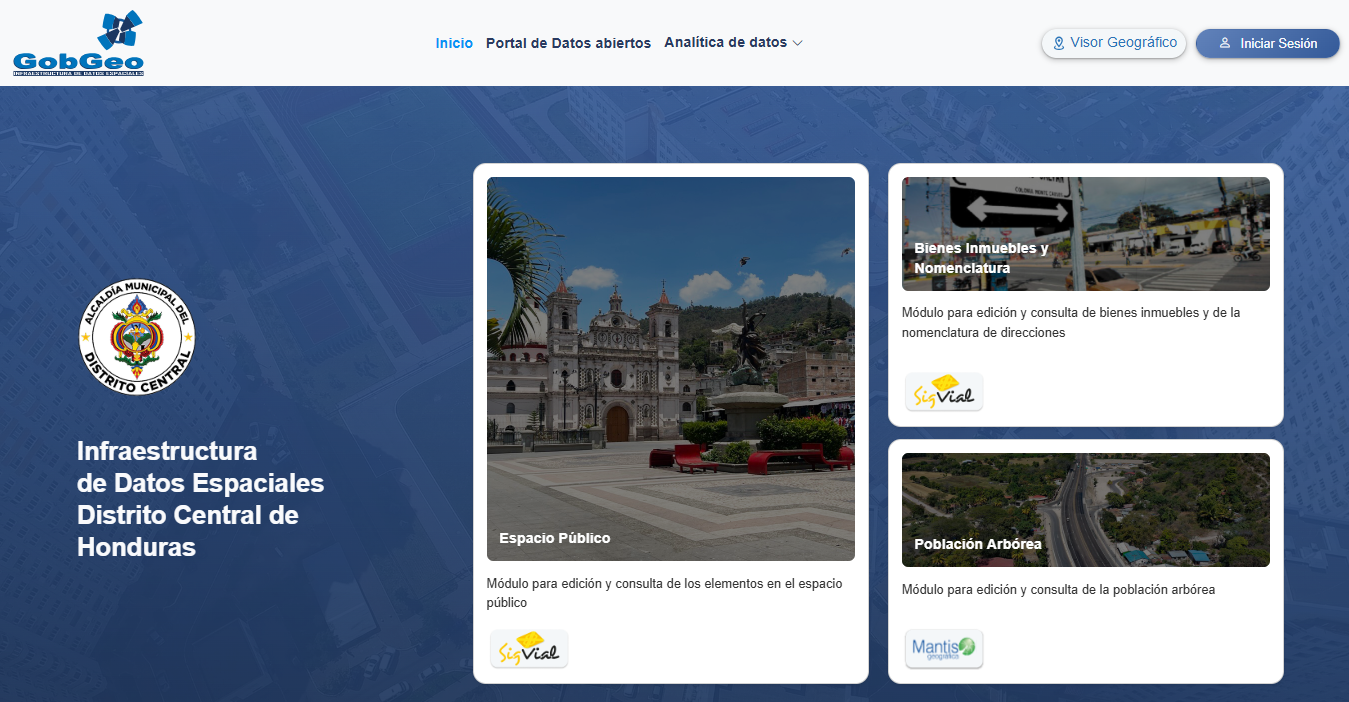Viewport: 1349px width, 702px height.
Task: Select the Población Arbórea title label
Action: pyautogui.click(x=978, y=544)
